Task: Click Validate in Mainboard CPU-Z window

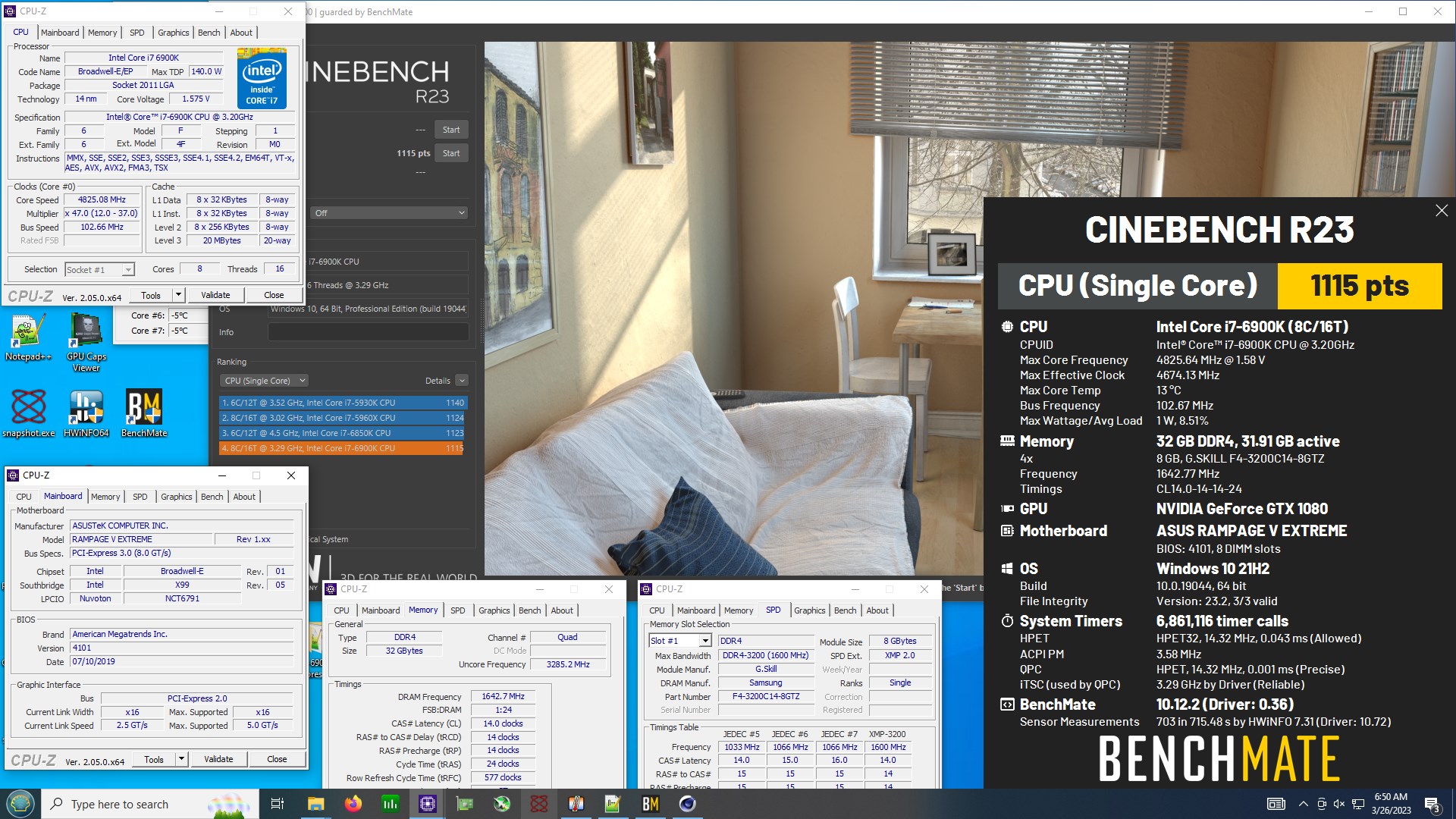Action: click(x=218, y=759)
